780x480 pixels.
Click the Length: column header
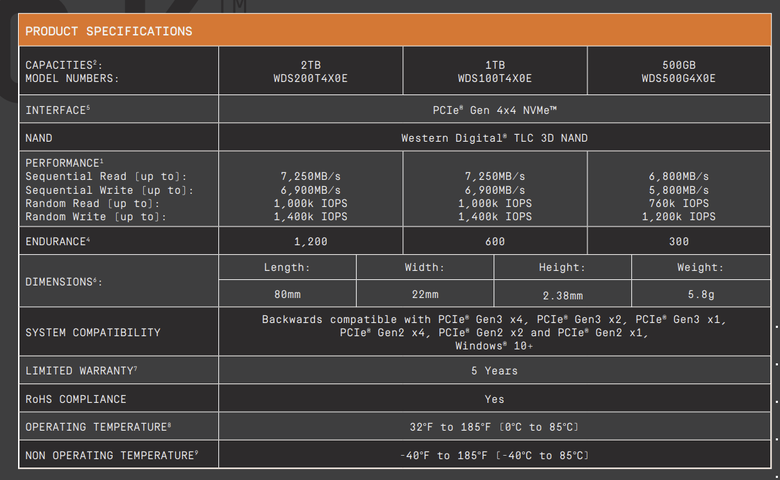pos(287,268)
